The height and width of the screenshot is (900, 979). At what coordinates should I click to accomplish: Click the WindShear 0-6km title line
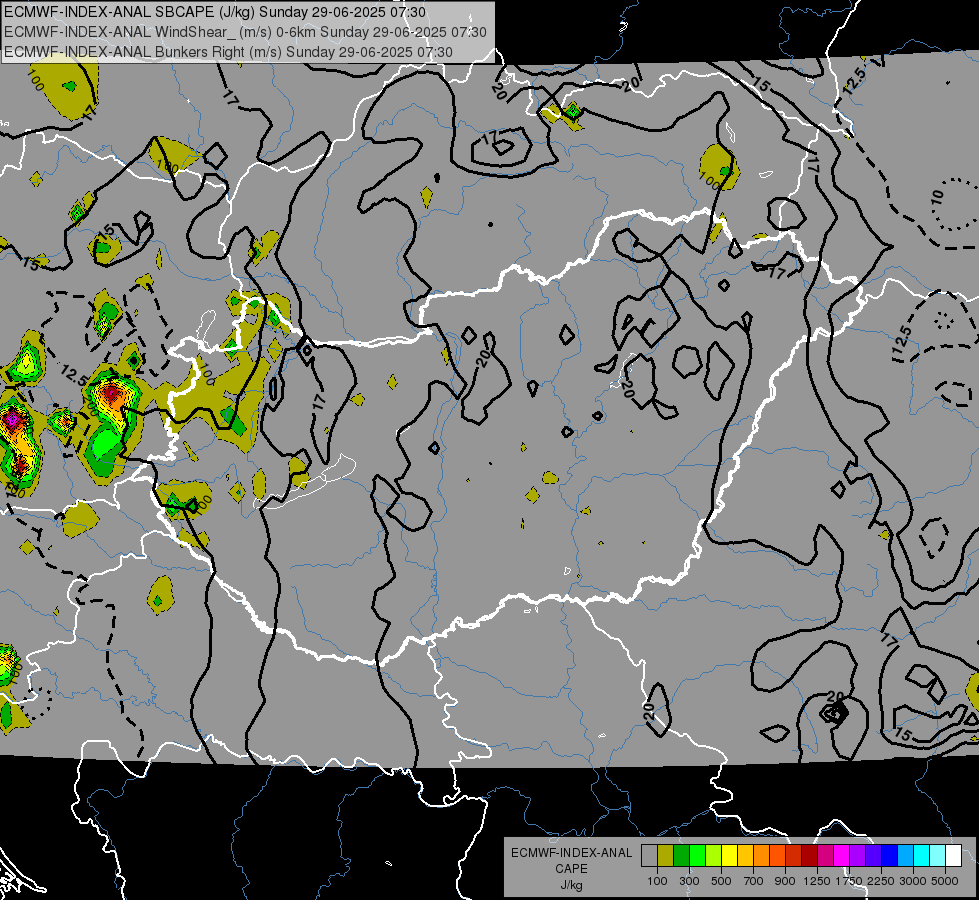tap(245, 32)
